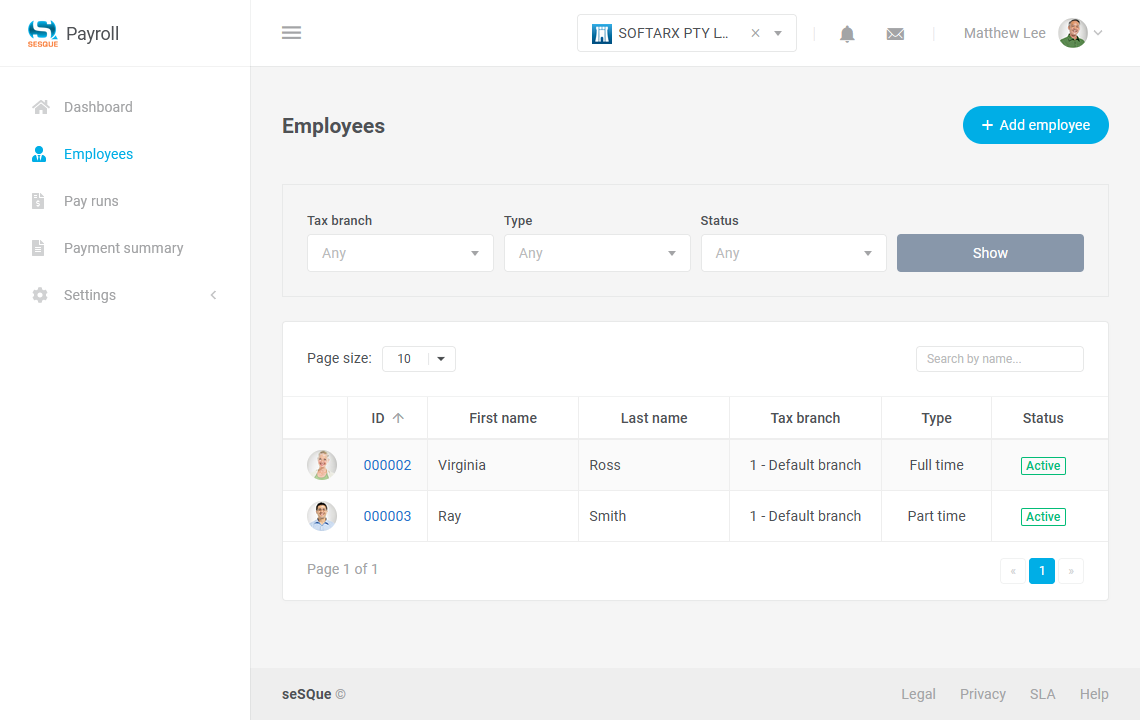Click Virginia Ross's Active status badge

1043,465
